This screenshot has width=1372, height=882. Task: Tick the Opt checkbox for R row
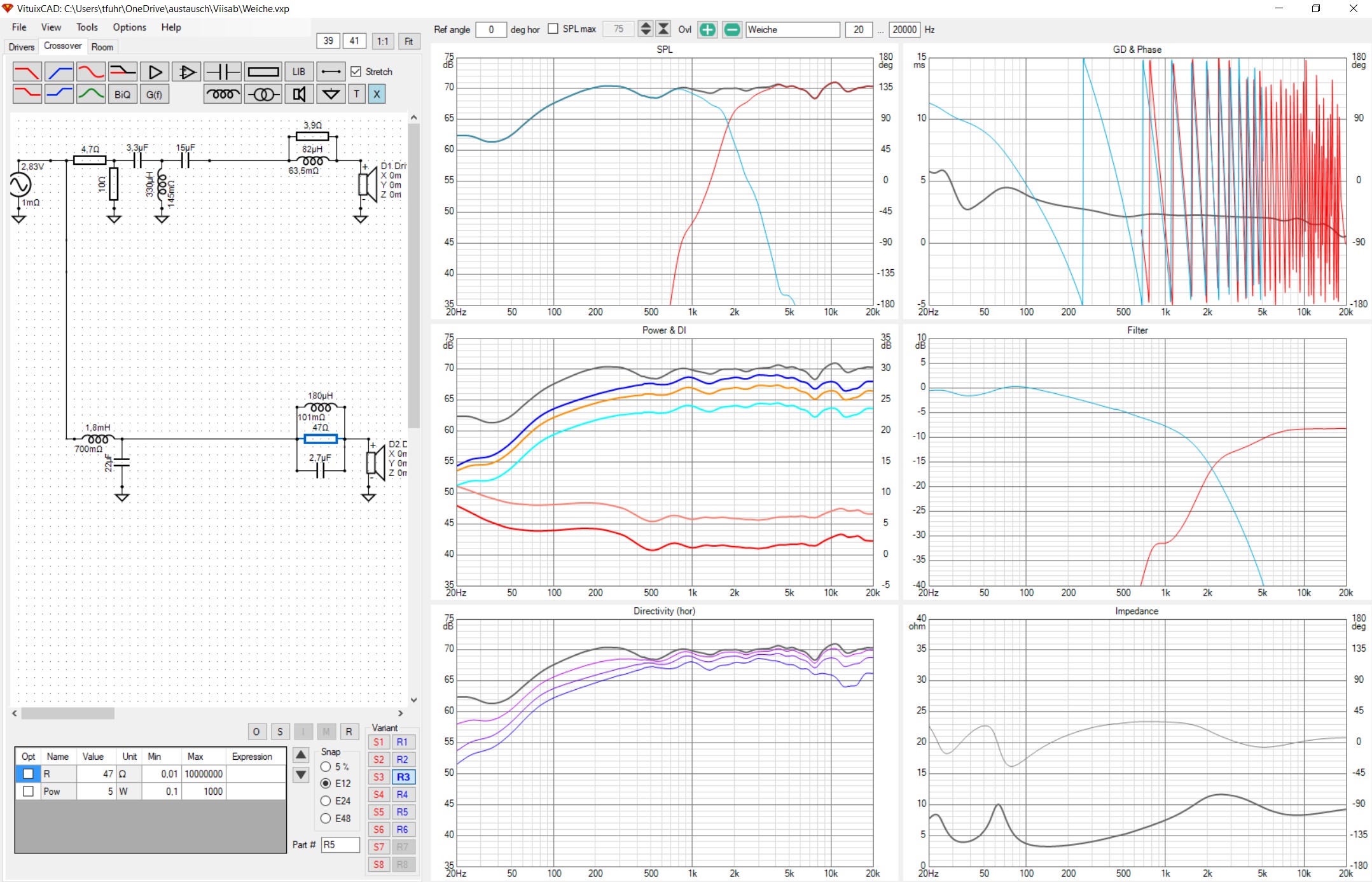pyautogui.click(x=28, y=774)
